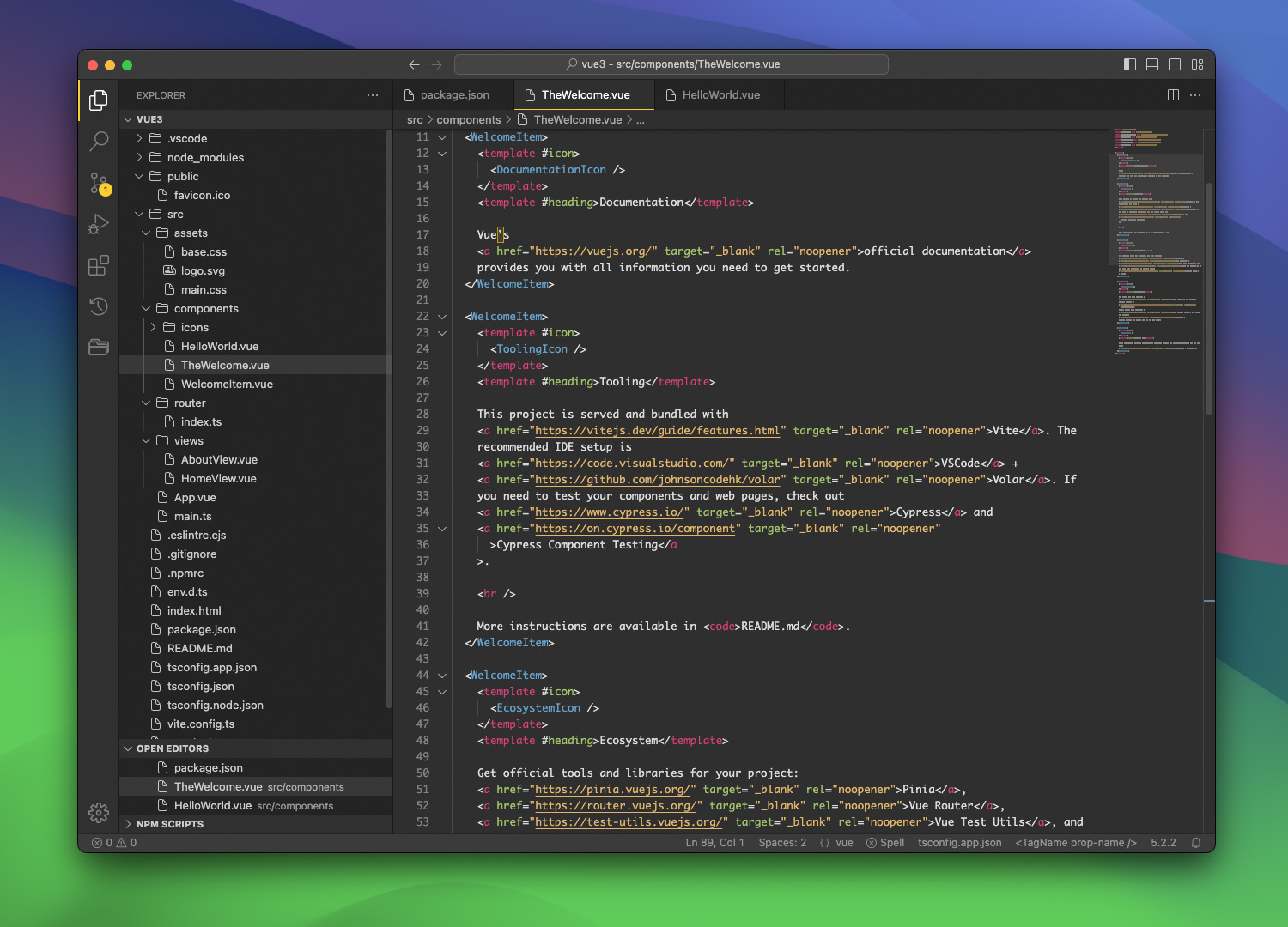Open the Source Control view
Screen dimensions: 1288x927
(98, 182)
